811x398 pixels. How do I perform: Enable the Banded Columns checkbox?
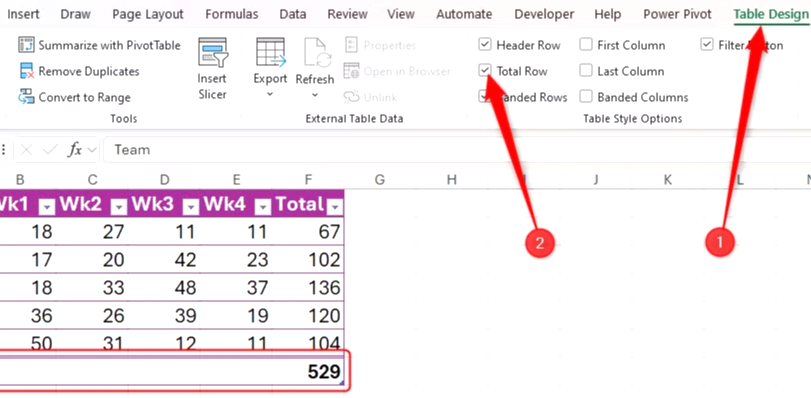(585, 97)
